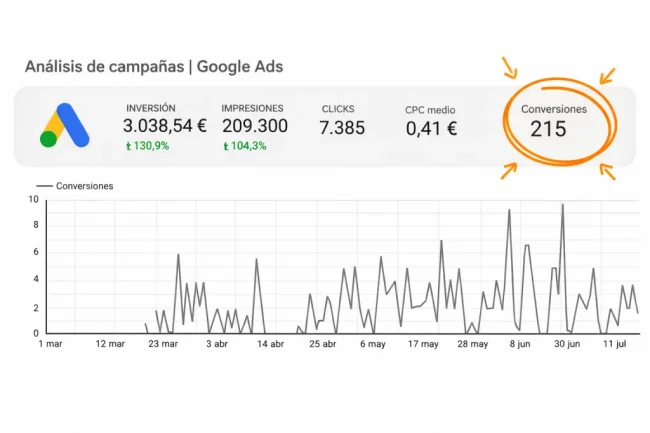Select the IMPRESIONES label
This screenshot has width=650, height=433.
click(x=252, y=109)
